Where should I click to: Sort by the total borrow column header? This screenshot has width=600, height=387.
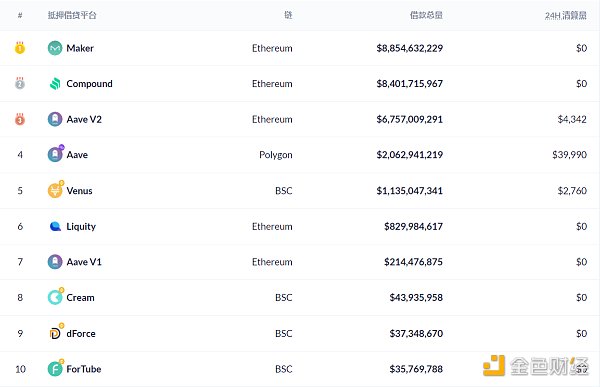click(426, 15)
